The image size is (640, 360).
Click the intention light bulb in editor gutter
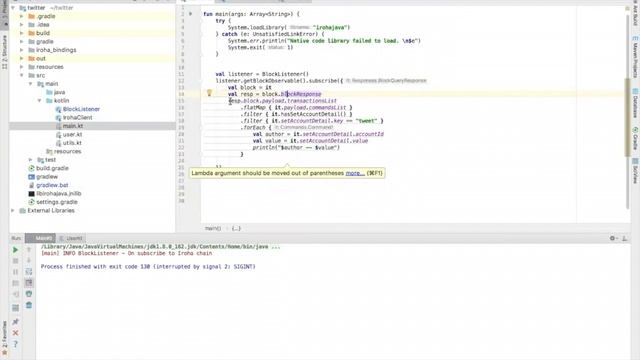point(209,93)
